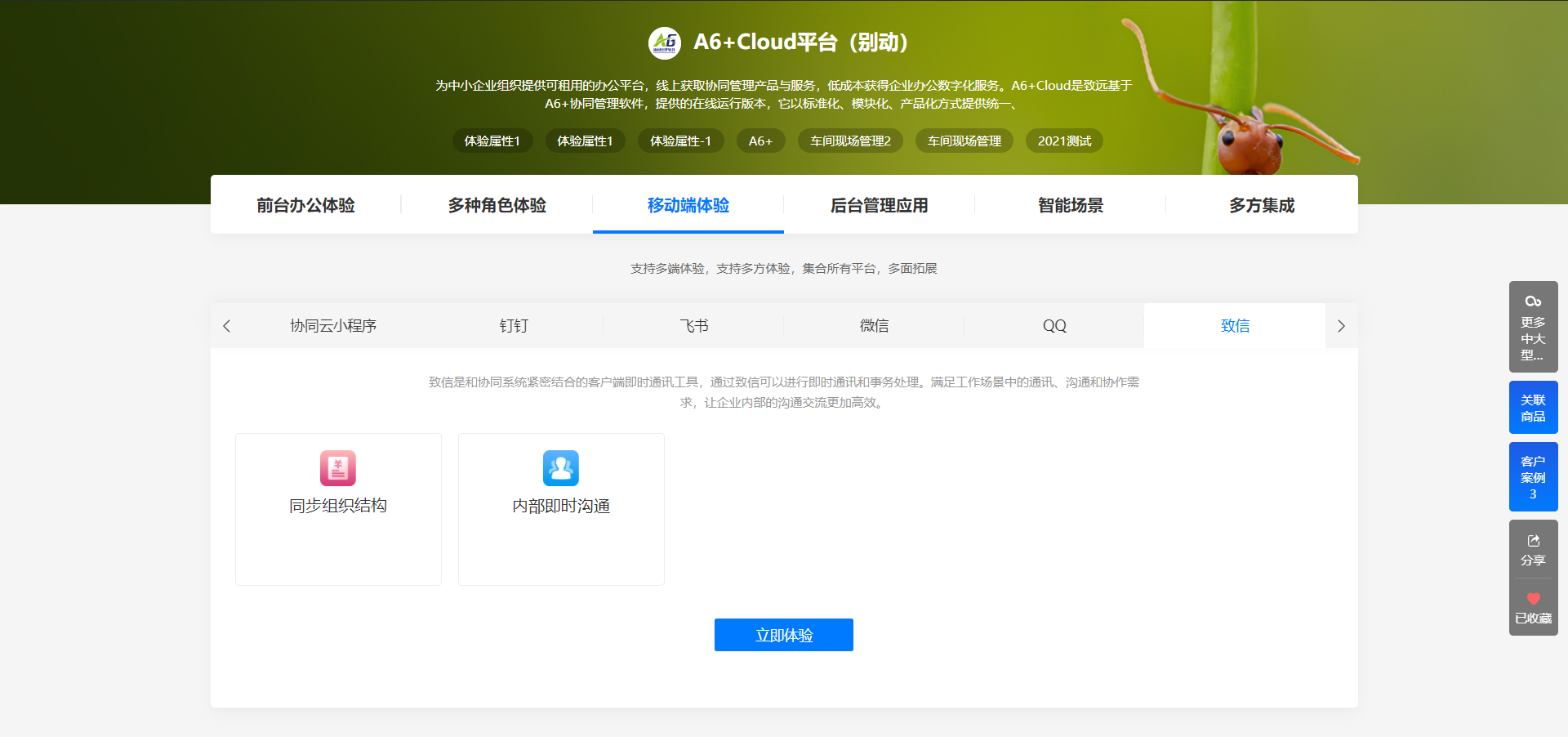Screen dimensions: 1568x737
Task: Click the 更多中大型... side text
Action: click(1533, 338)
